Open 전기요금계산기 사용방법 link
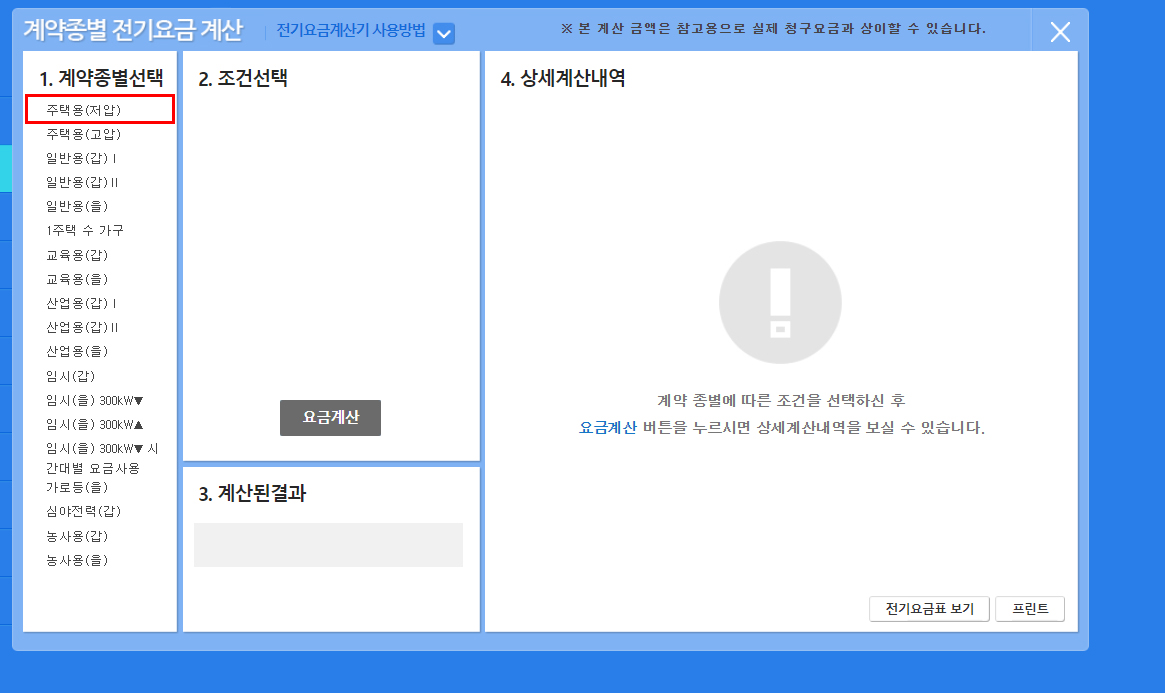1165x693 pixels. coord(351,30)
